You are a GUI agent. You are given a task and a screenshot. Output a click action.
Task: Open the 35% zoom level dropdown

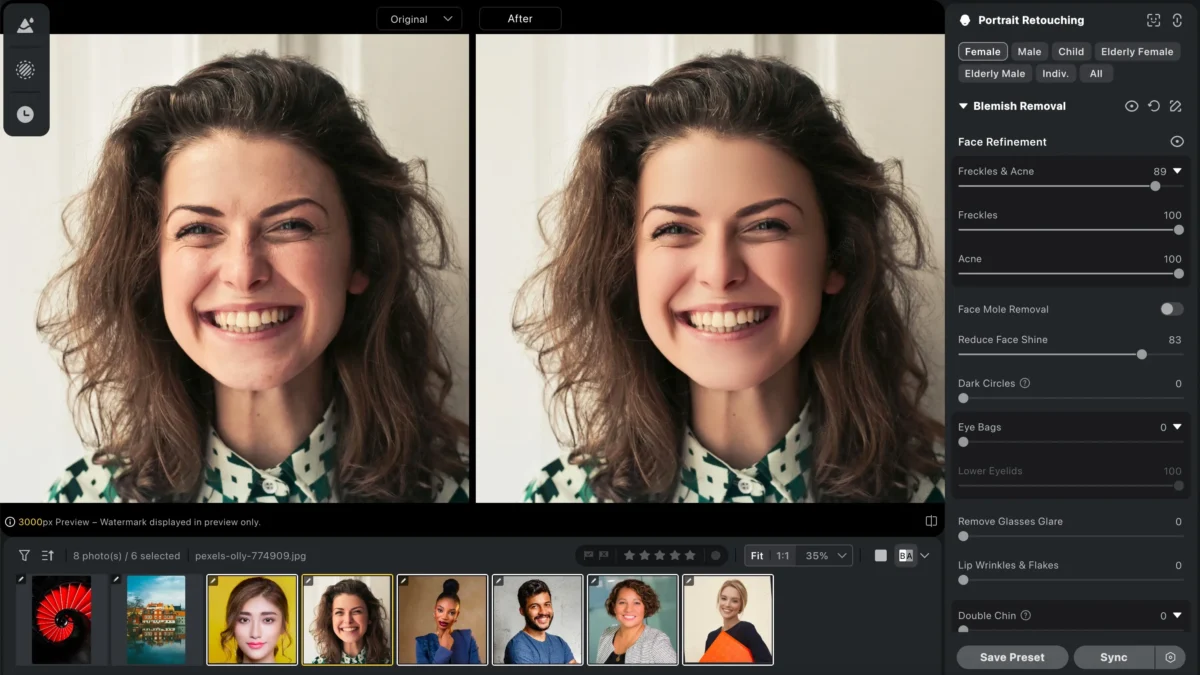coord(827,555)
